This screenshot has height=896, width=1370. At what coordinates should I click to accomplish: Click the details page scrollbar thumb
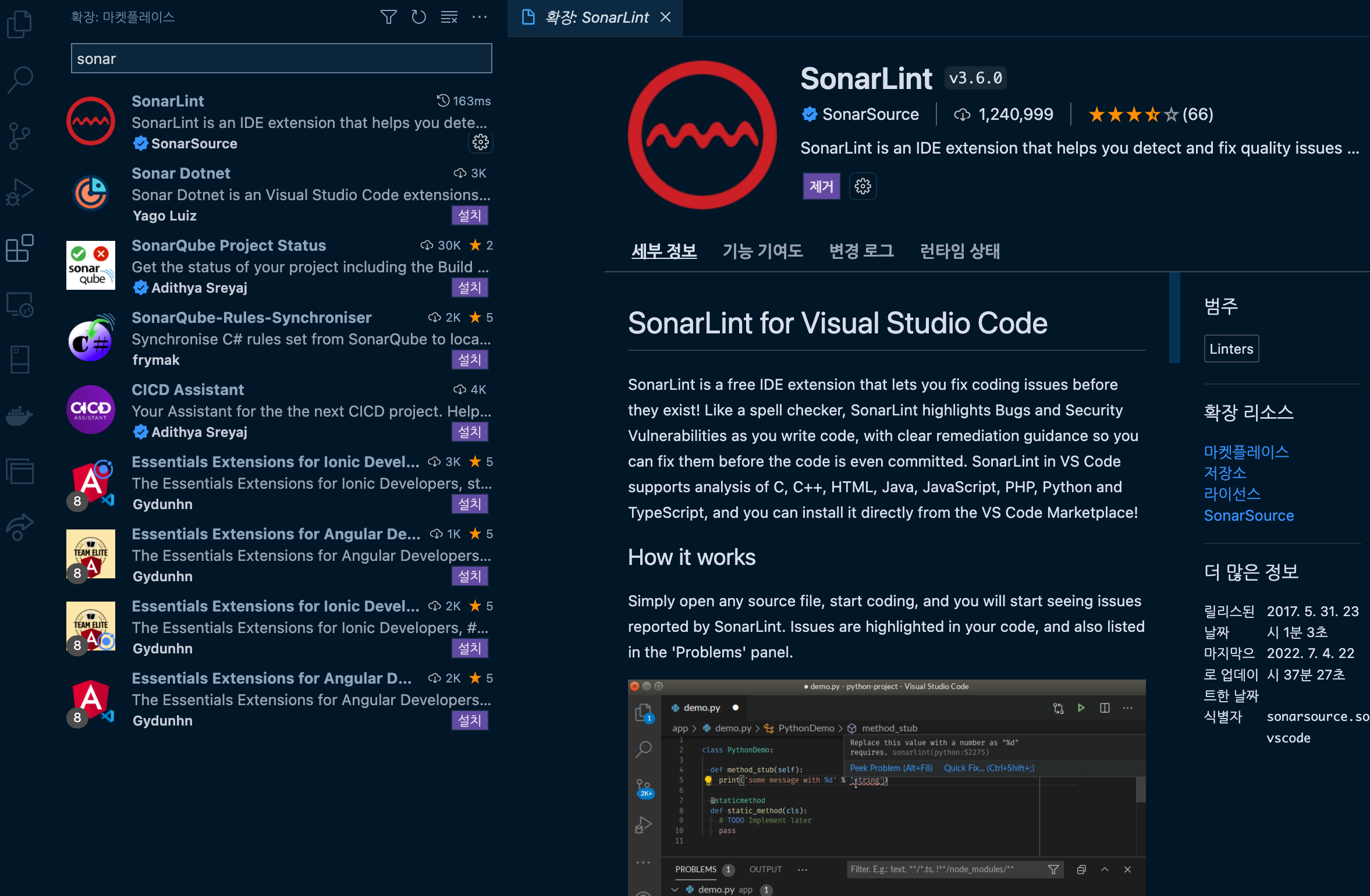tap(1174, 318)
